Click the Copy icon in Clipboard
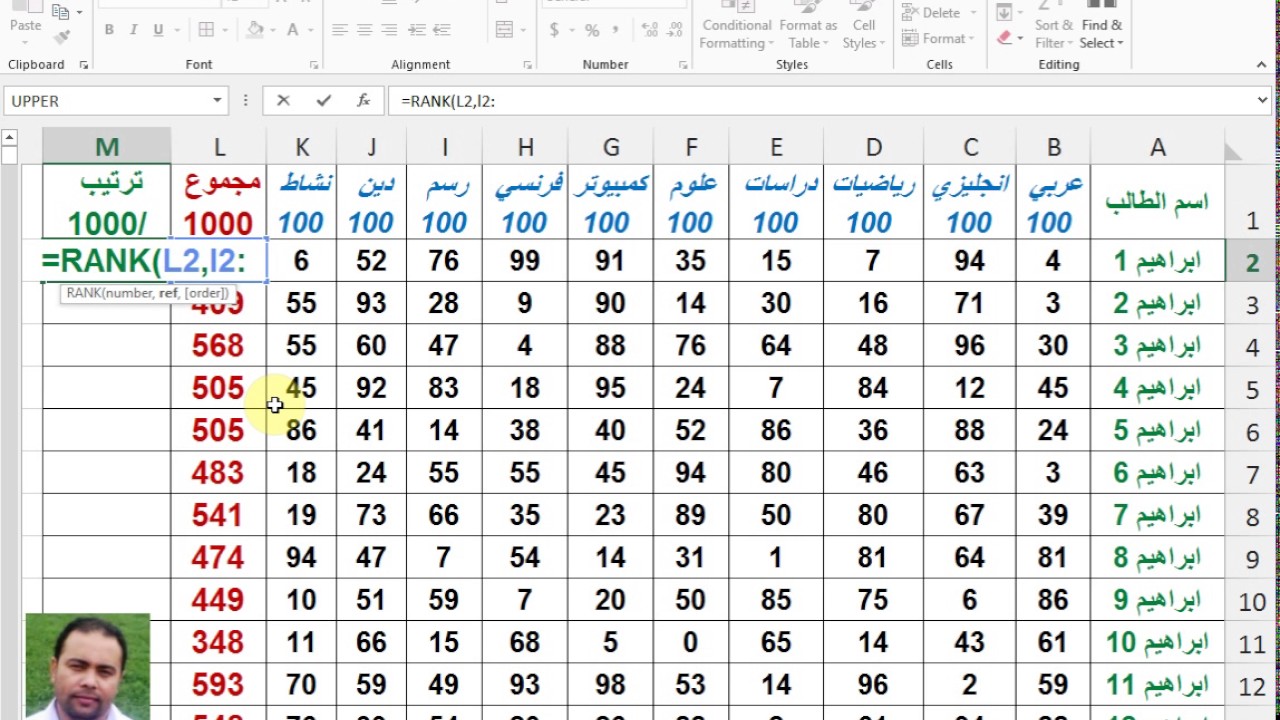Viewport: 1280px width, 720px height. [x=60, y=12]
